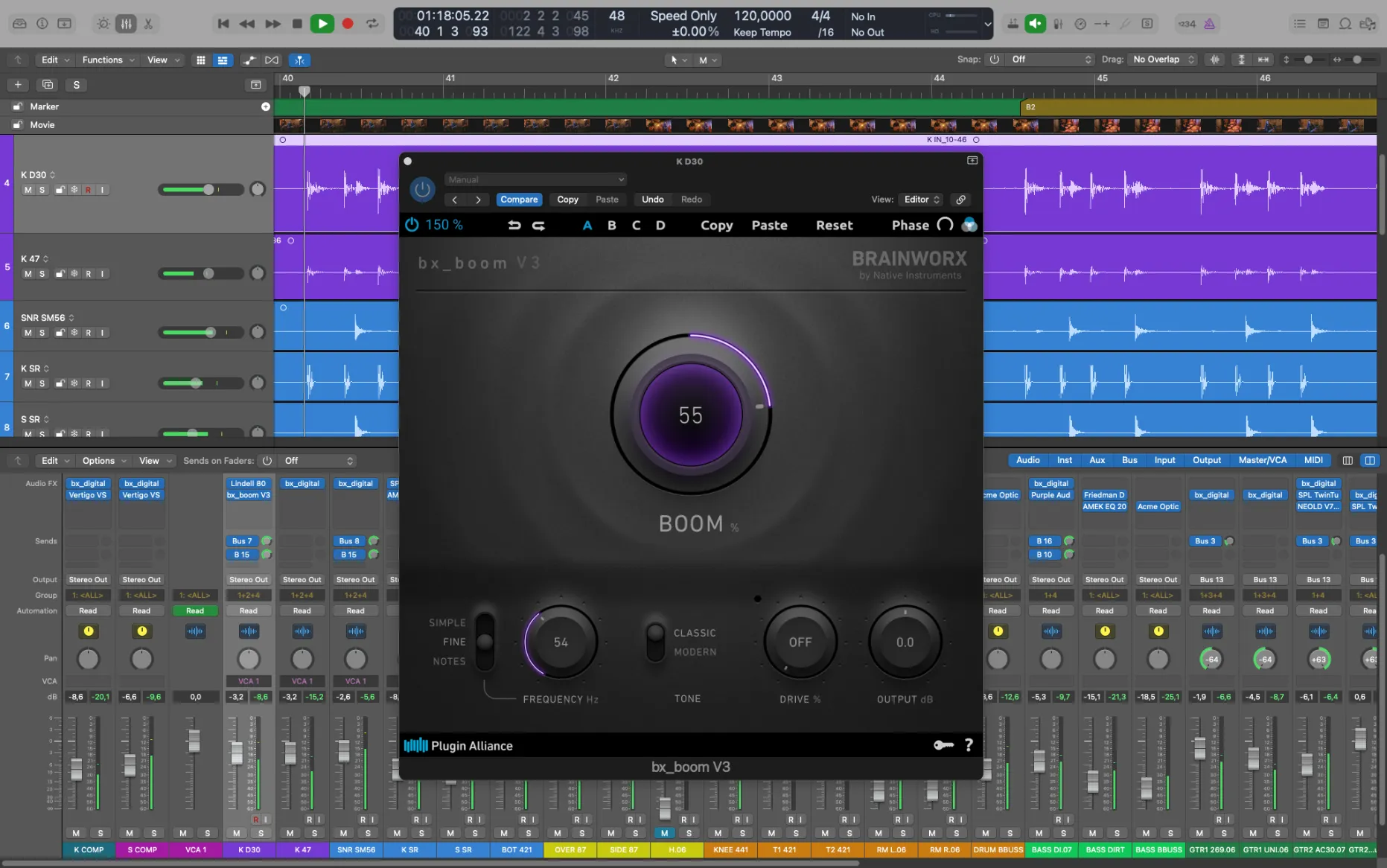The image size is (1387, 868).
Task: Open the List Editors icon
Action: coord(1300,24)
